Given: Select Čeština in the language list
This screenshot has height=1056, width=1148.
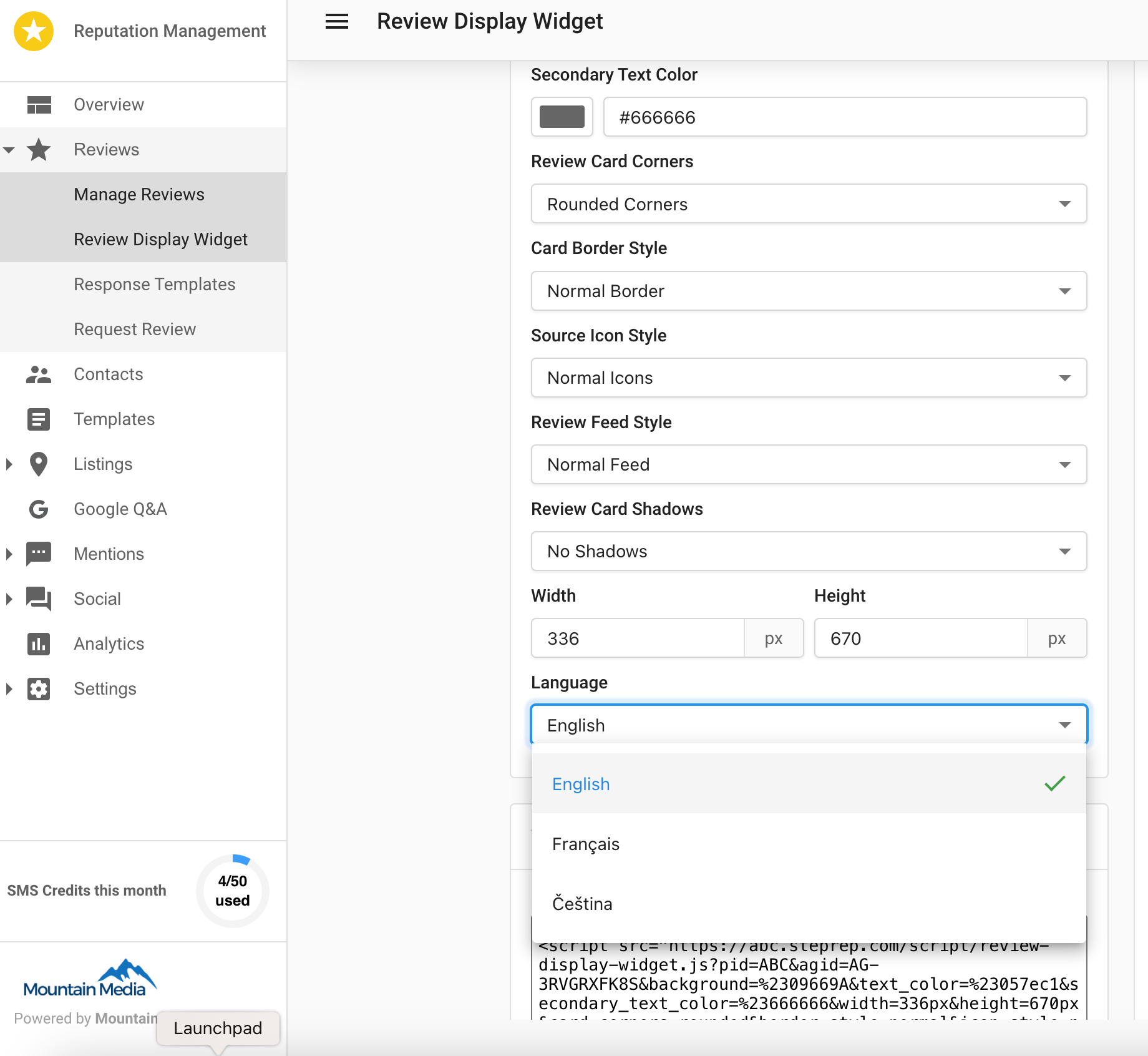Looking at the screenshot, I should pyautogui.click(x=809, y=904).
